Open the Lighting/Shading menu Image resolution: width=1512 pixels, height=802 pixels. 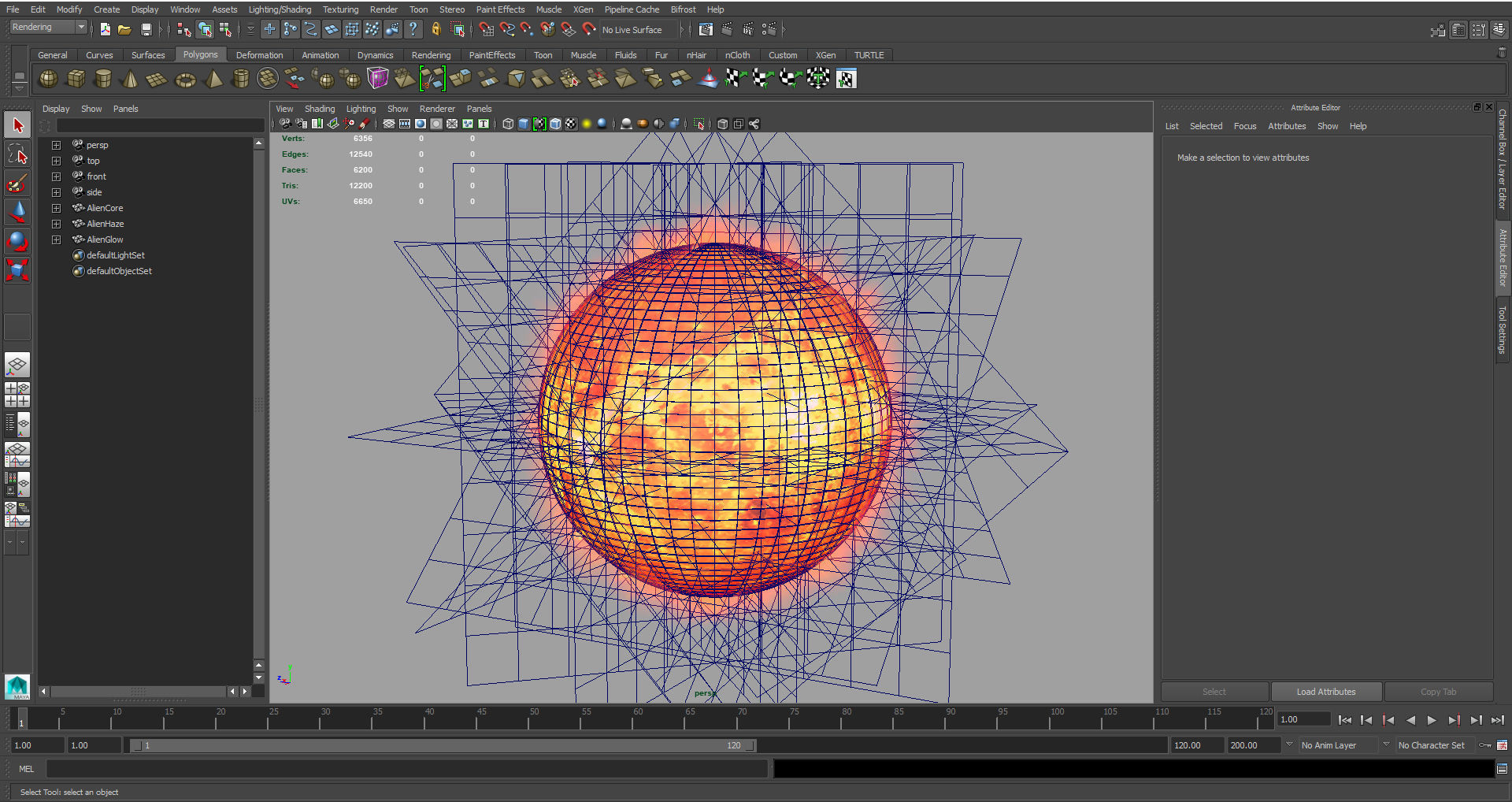pos(280,9)
